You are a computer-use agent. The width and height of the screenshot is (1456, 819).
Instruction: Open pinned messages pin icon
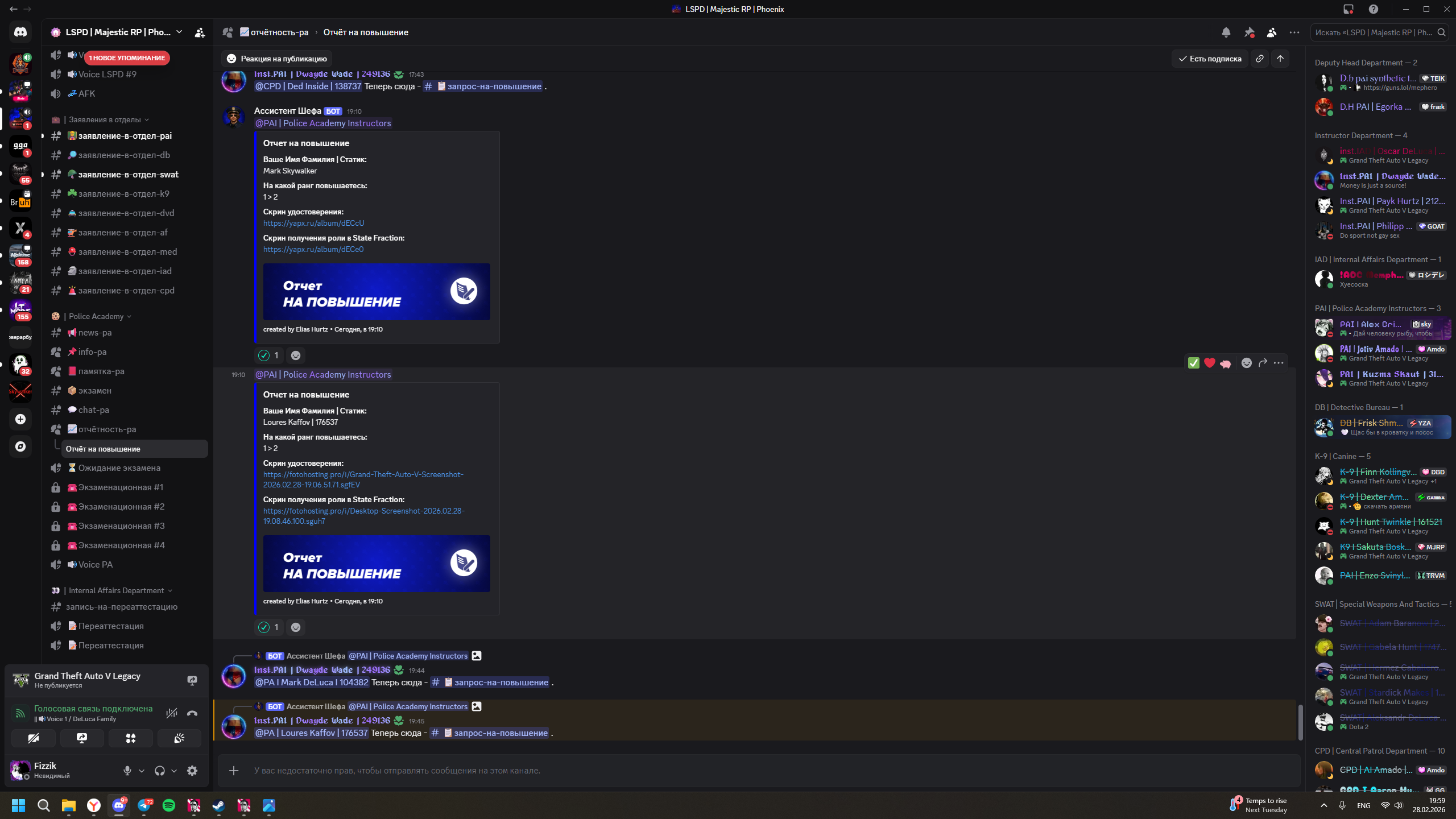point(1249,32)
